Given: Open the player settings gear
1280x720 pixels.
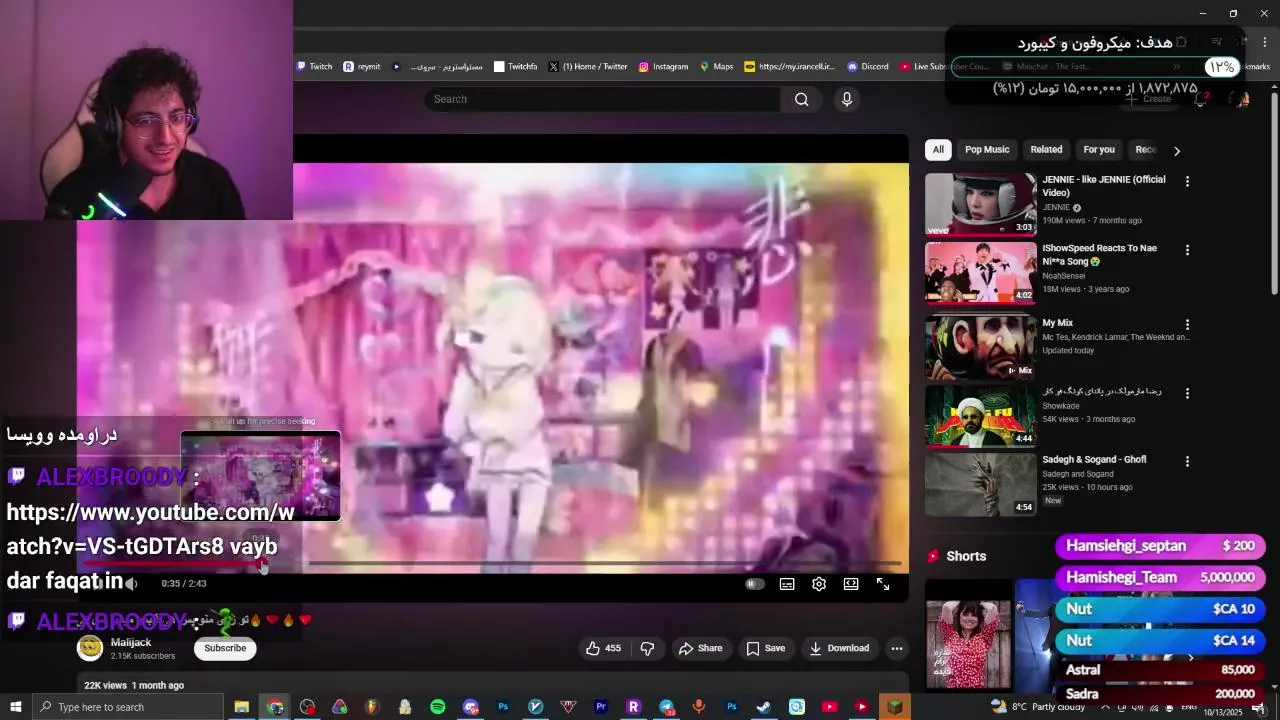Looking at the screenshot, I should [x=819, y=584].
